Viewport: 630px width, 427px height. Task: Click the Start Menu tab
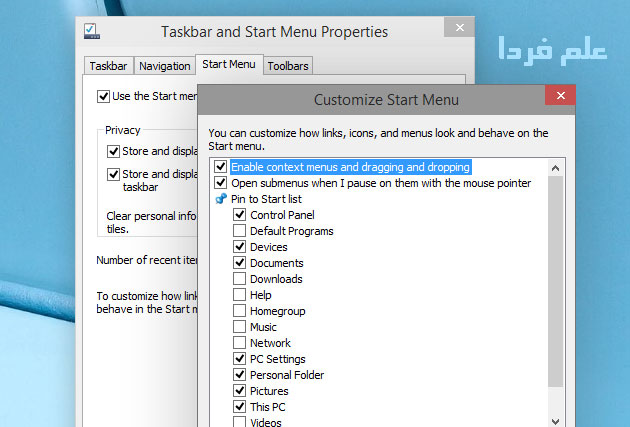tap(228, 65)
